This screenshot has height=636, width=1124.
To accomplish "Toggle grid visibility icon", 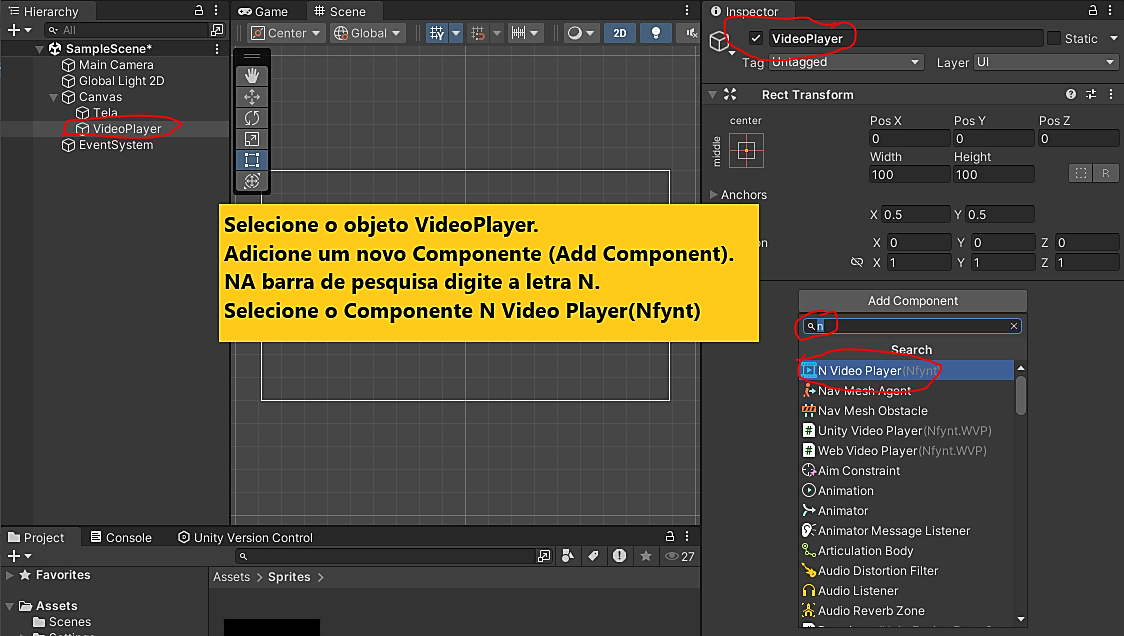I will pos(437,33).
